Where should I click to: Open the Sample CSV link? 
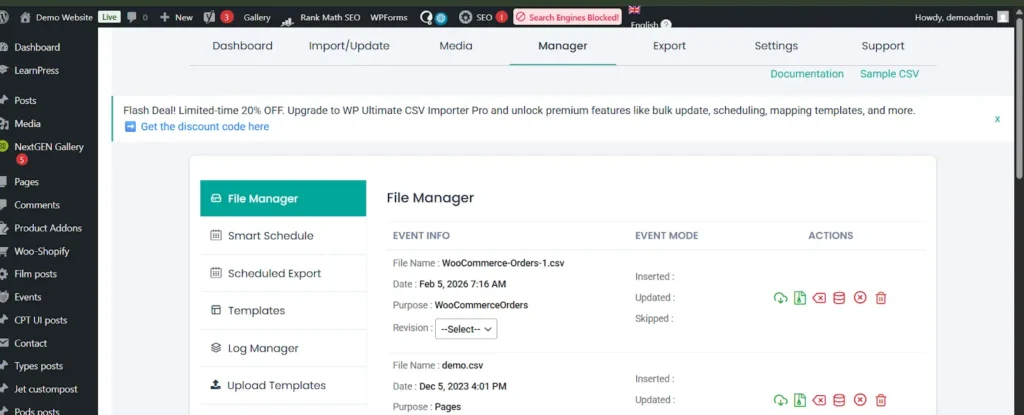[889, 74]
